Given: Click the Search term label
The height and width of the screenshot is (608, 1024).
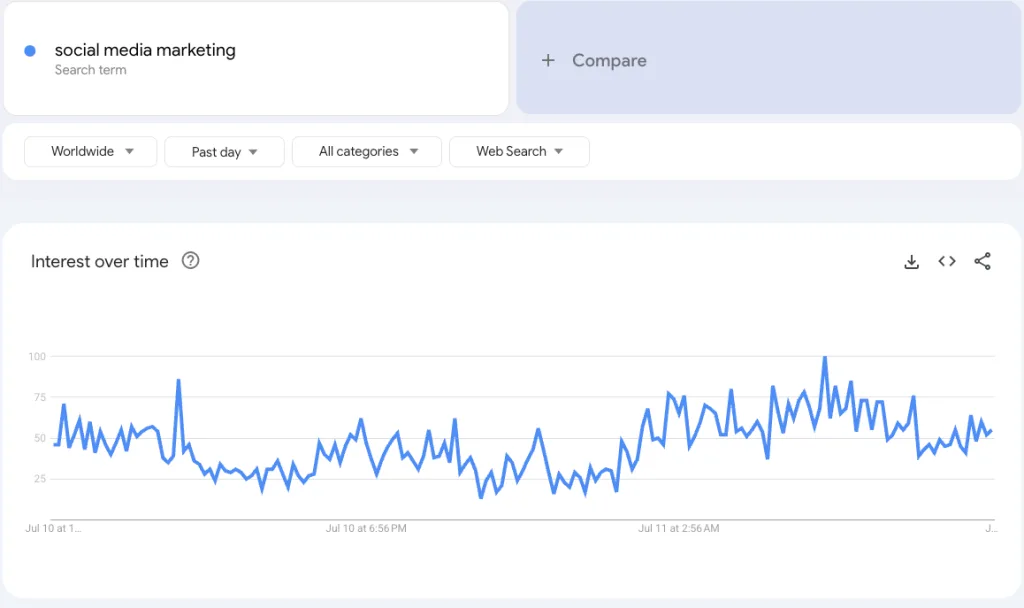Looking at the screenshot, I should (x=90, y=71).
